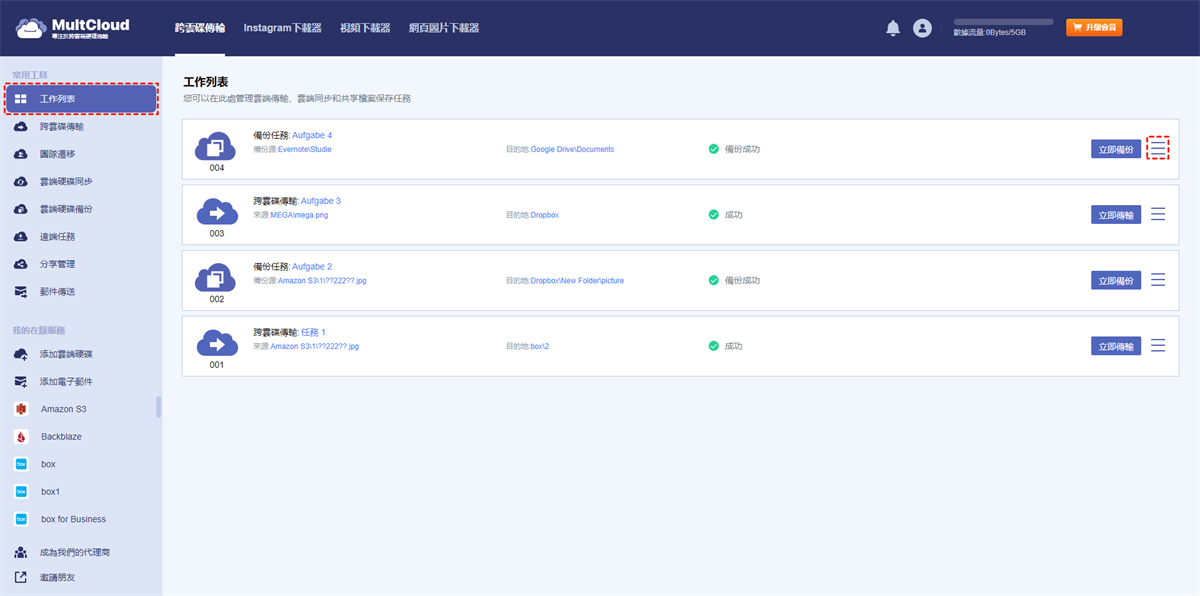Click the 雲端硬碟備份 sidebar icon
The width and height of the screenshot is (1200, 596).
pyautogui.click(x=21, y=209)
